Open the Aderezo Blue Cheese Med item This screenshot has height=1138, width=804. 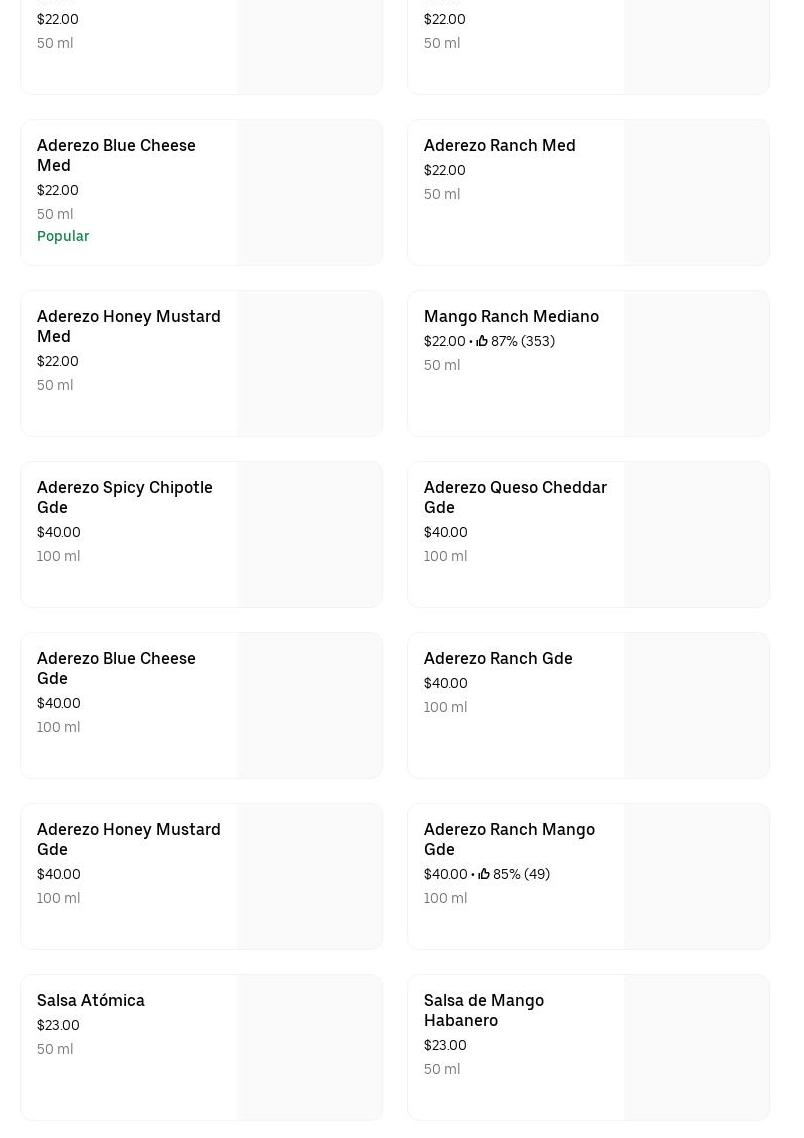click(x=116, y=155)
